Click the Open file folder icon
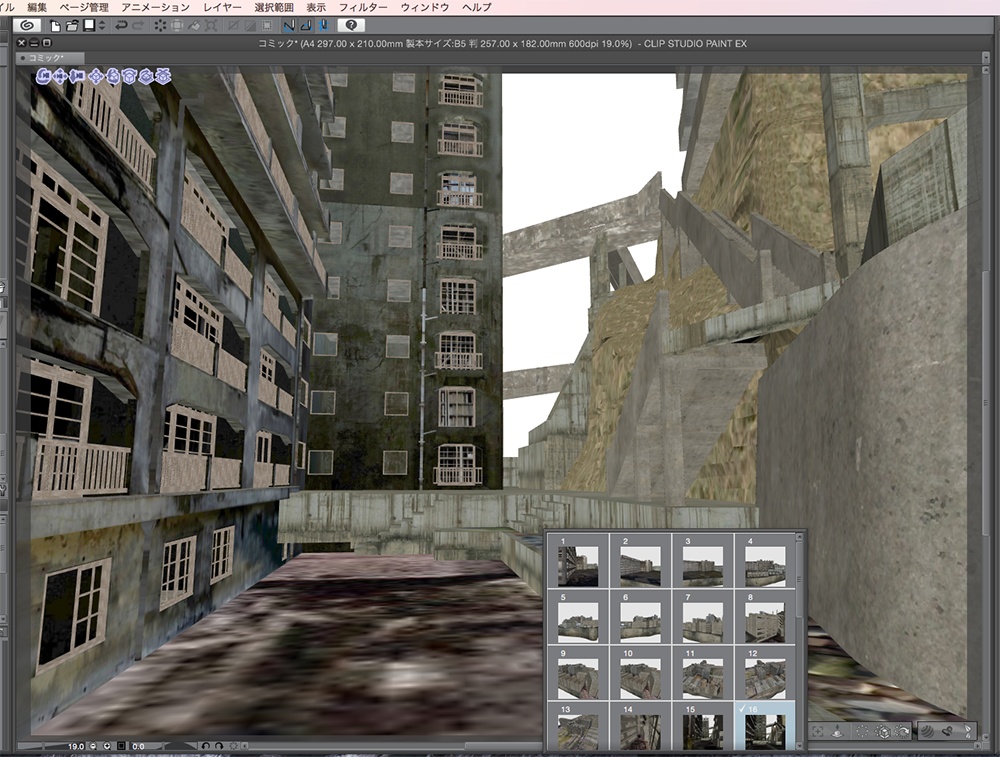 pos(72,26)
